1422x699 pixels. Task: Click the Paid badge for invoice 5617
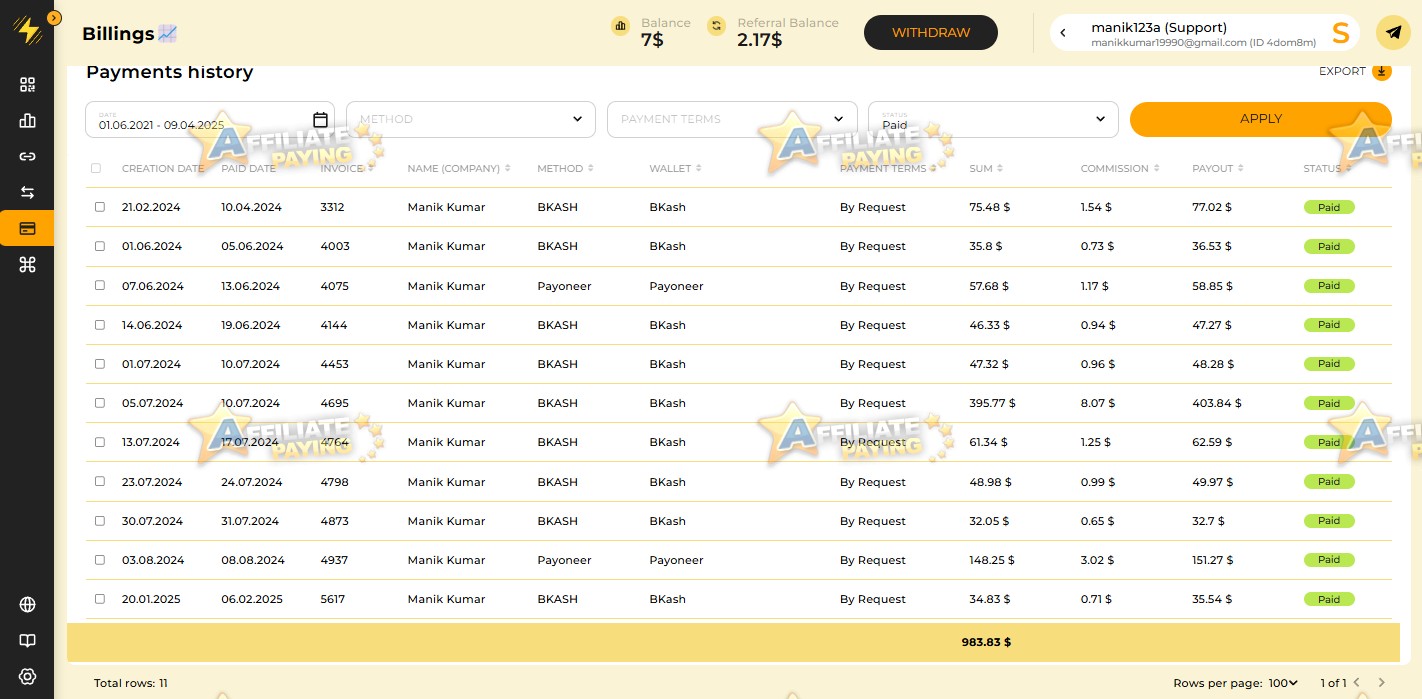pyautogui.click(x=1329, y=599)
